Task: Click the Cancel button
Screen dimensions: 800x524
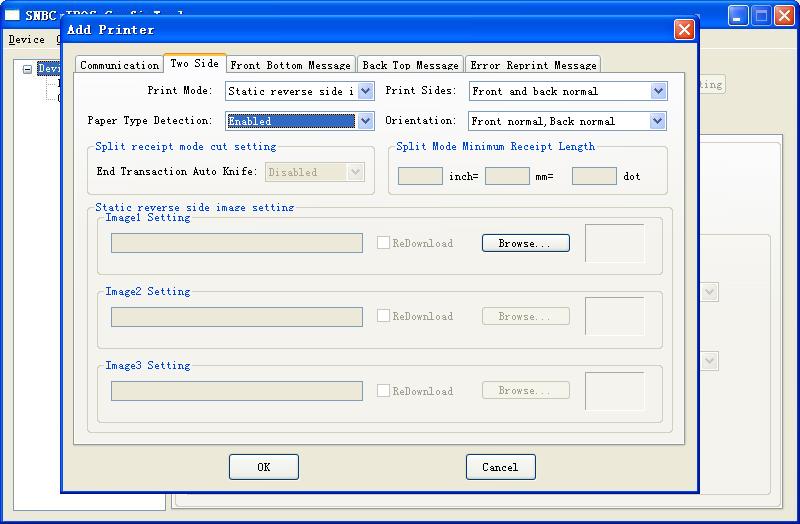Action: point(501,467)
